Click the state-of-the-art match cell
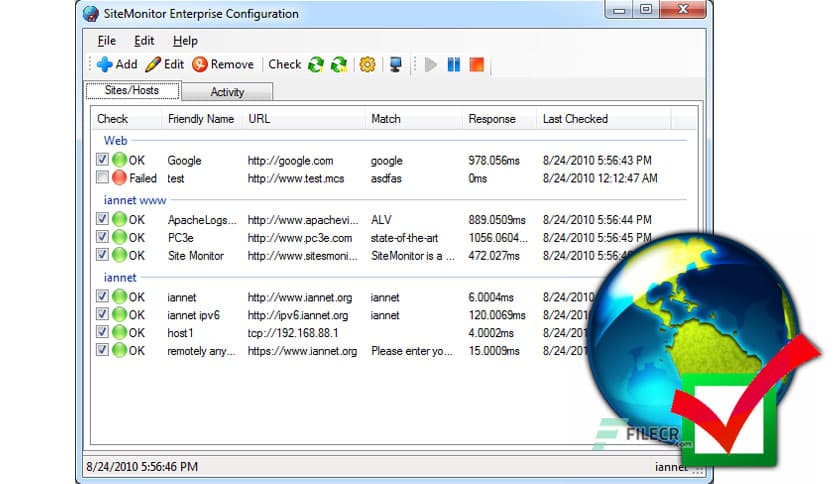The image size is (836, 484). coord(404,238)
